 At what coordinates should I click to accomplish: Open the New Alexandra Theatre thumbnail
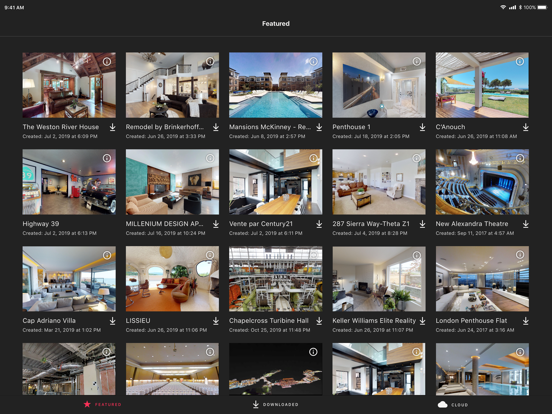pyautogui.click(x=482, y=182)
